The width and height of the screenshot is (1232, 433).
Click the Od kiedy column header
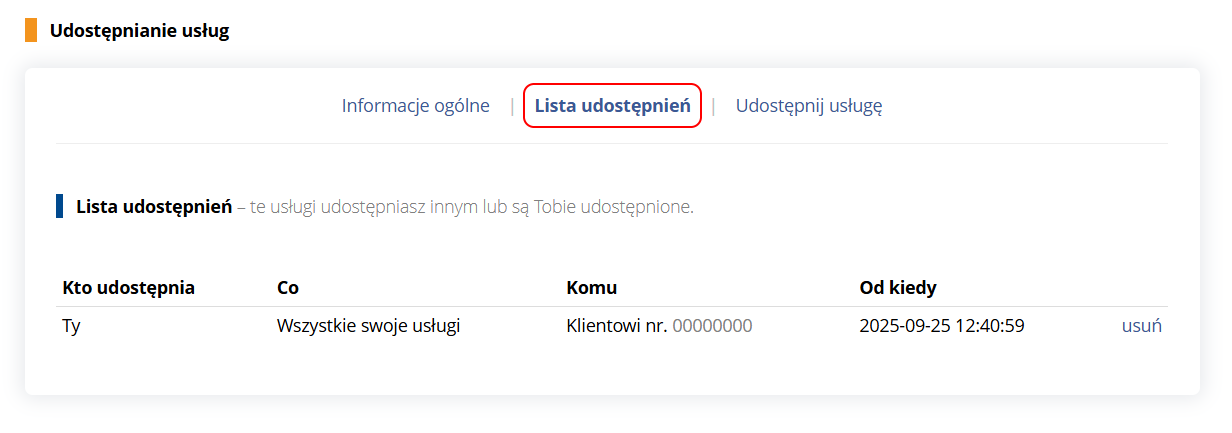point(897,288)
